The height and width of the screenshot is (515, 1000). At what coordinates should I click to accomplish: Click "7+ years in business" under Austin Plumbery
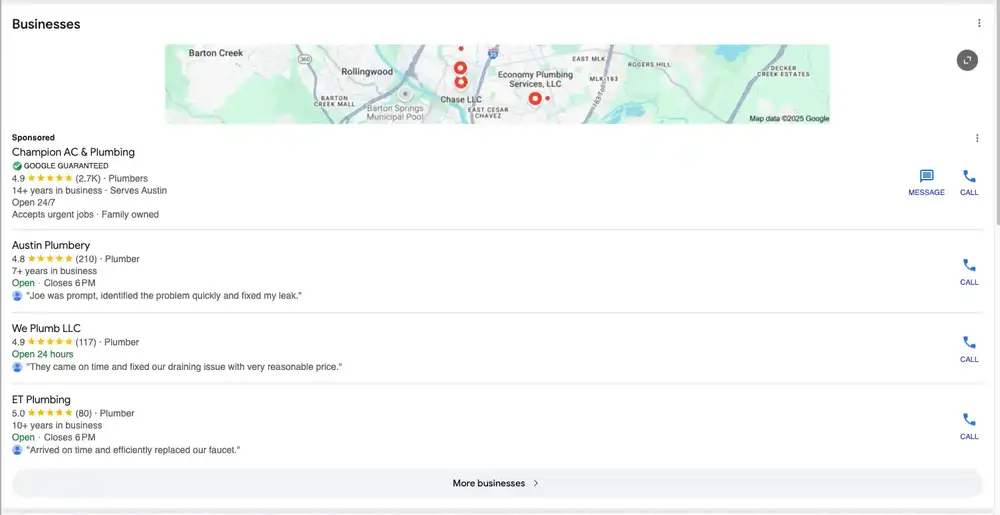pyautogui.click(x=55, y=271)
